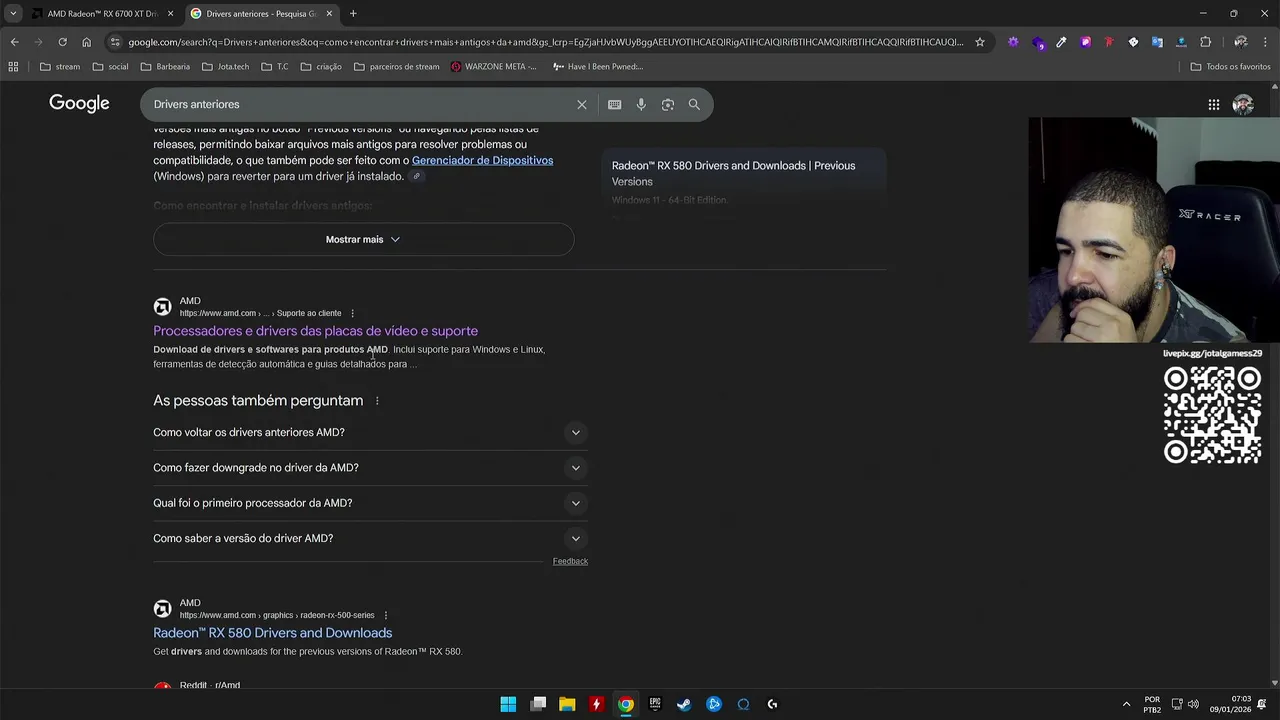Image resolution: width=1280 pixels, height=720 pixels.
Task: Open Radeon RX 580 Drivers and Downloads result
Action: [272, 633]
